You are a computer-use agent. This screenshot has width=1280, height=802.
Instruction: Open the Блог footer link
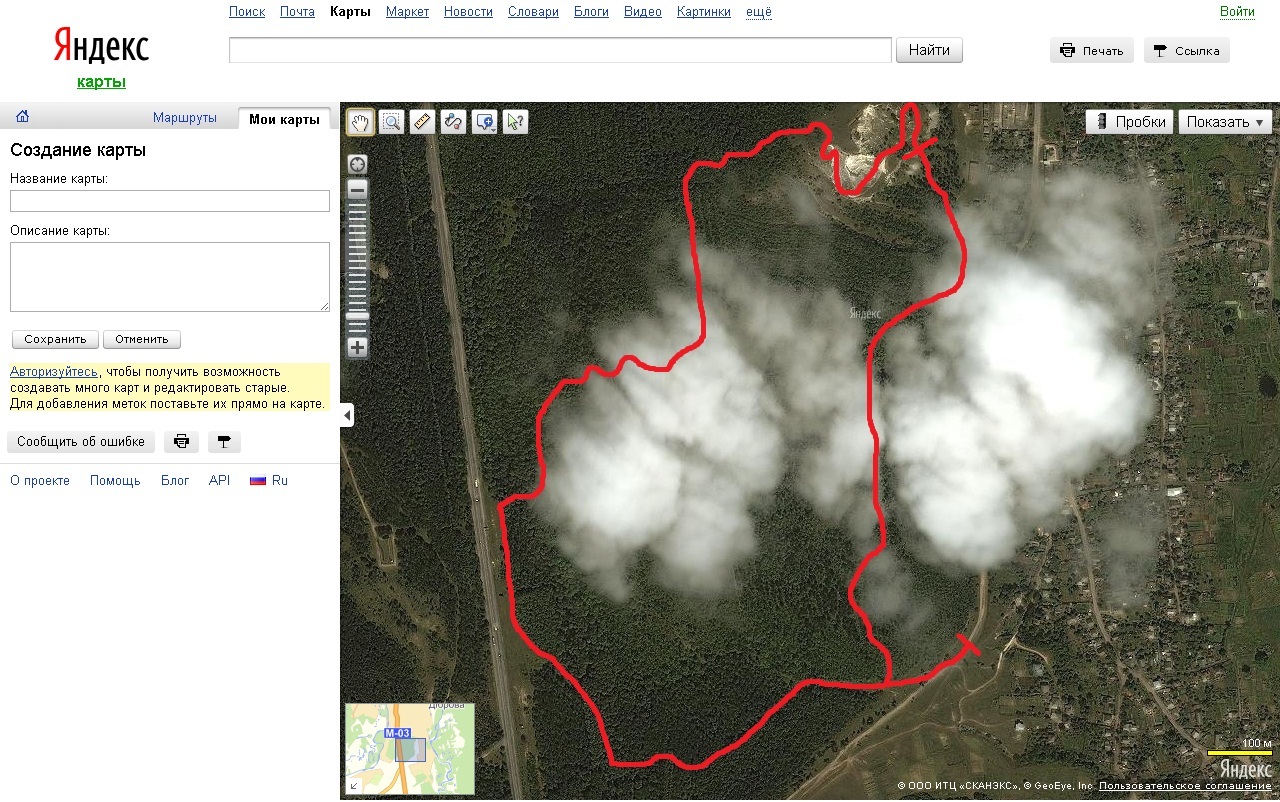tap(175, 480)
